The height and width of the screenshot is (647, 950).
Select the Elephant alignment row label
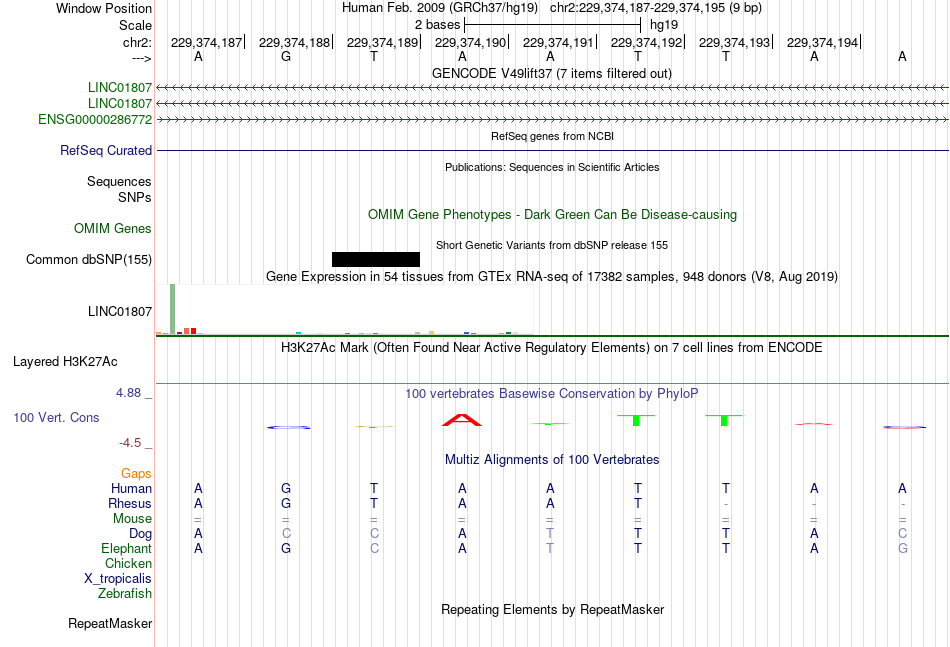click(127, 548)
